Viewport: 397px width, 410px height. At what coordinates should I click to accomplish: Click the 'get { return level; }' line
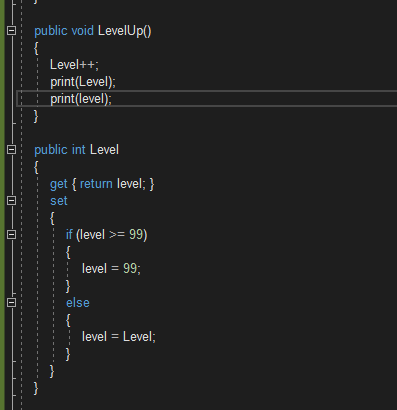(102, 184)
